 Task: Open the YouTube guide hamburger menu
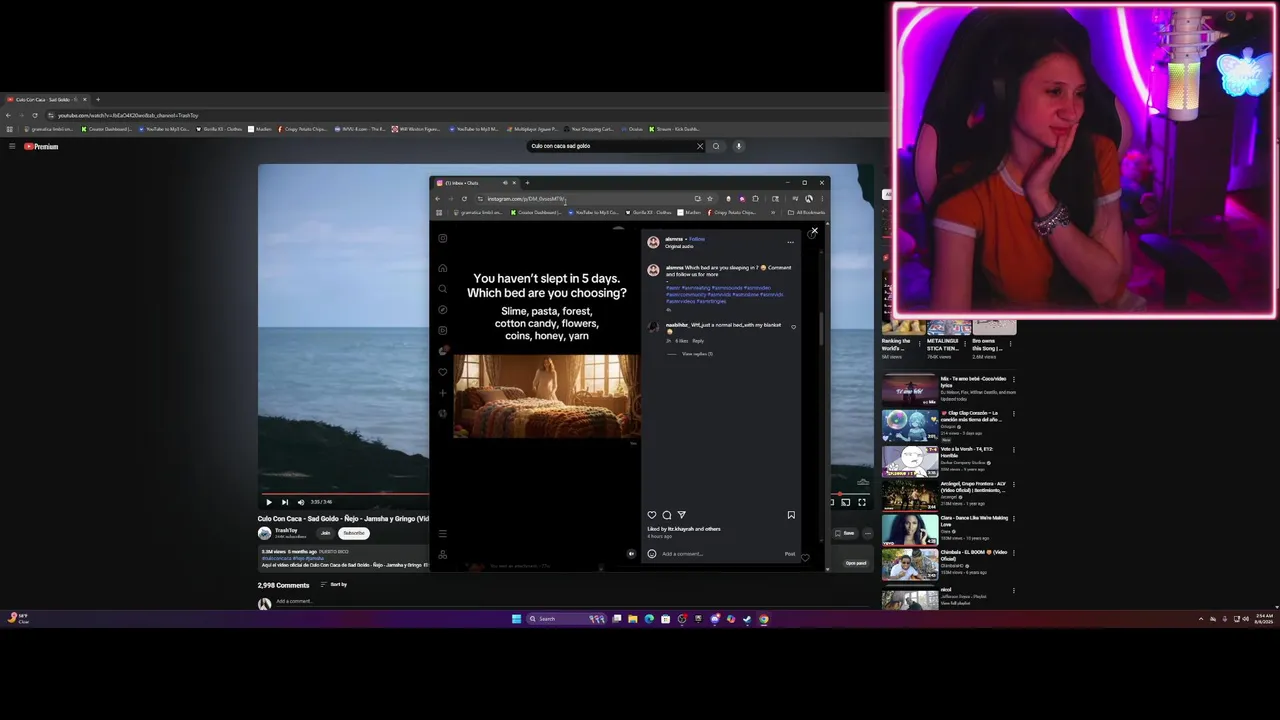point(12,146)
